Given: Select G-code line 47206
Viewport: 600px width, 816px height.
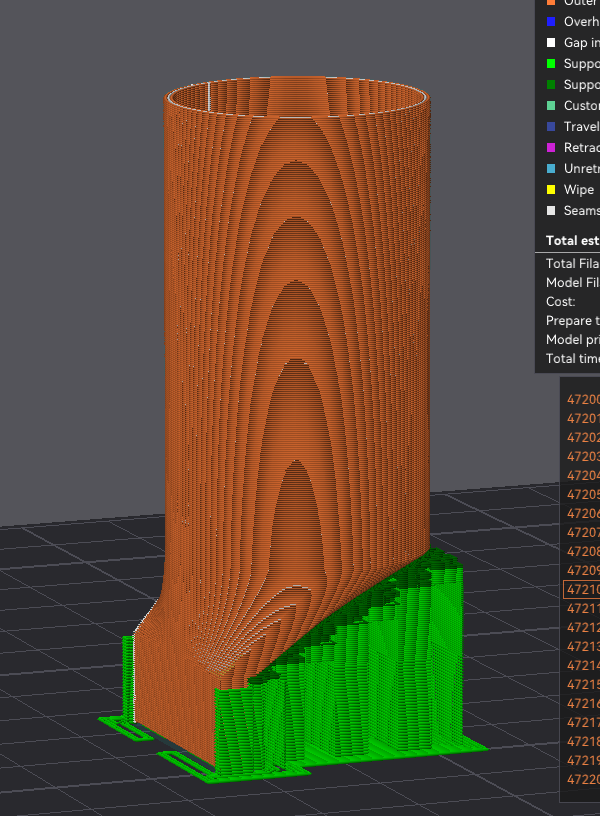Looking at the screenshot, I should pyautogui.click(x=583, y=514).
